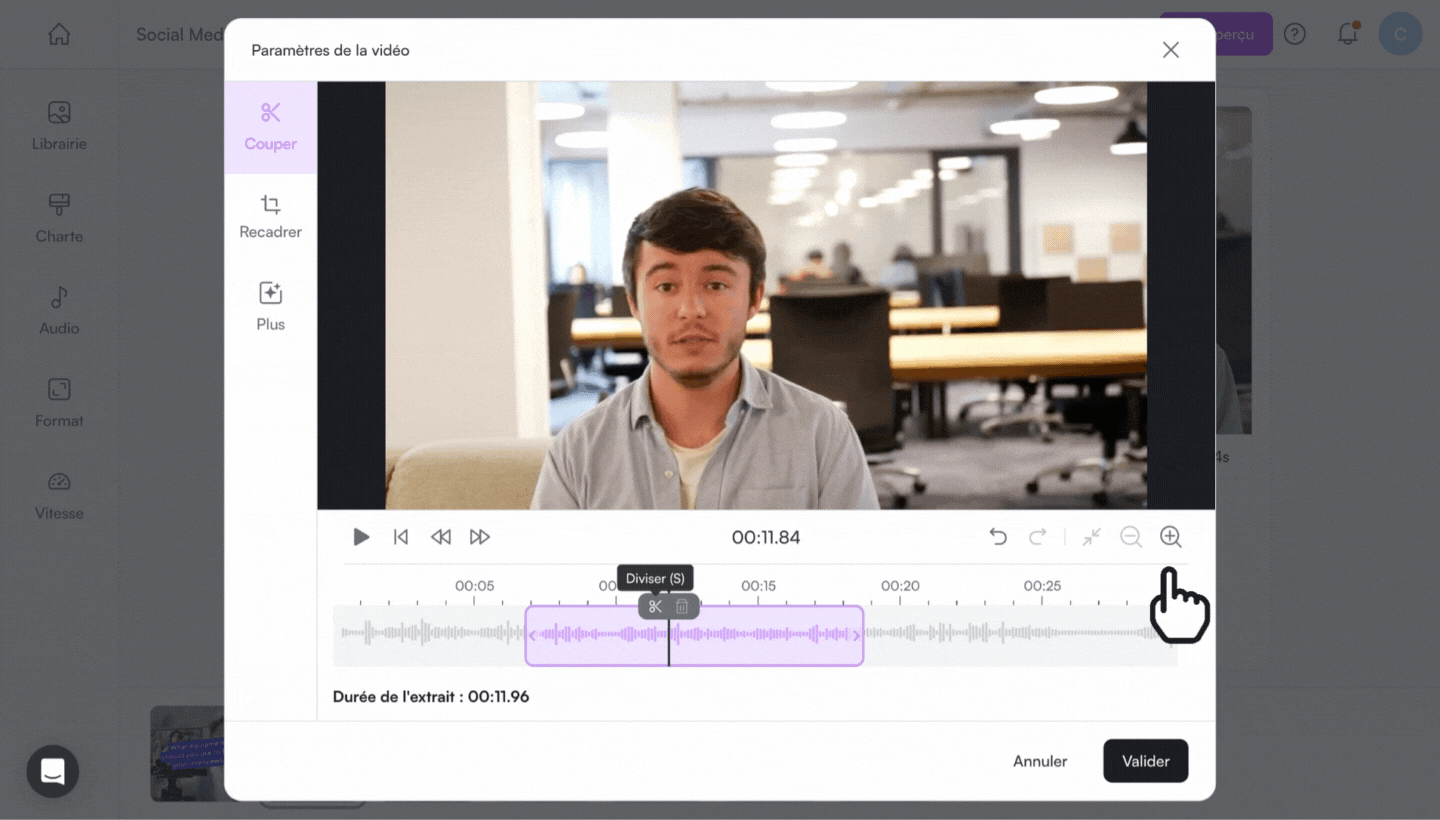The image size is (1440, 820).
Task: Open the Librairie sidebar panel
Action: pos(59,126)
